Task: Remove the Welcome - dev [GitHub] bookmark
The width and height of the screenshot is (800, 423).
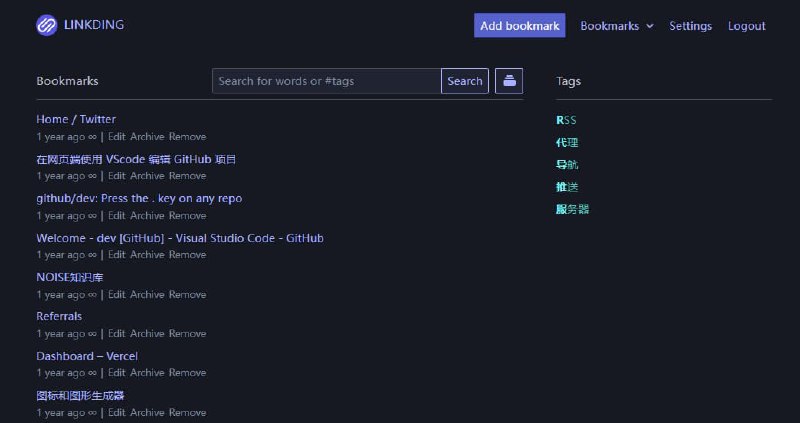Action: (188, 255)
